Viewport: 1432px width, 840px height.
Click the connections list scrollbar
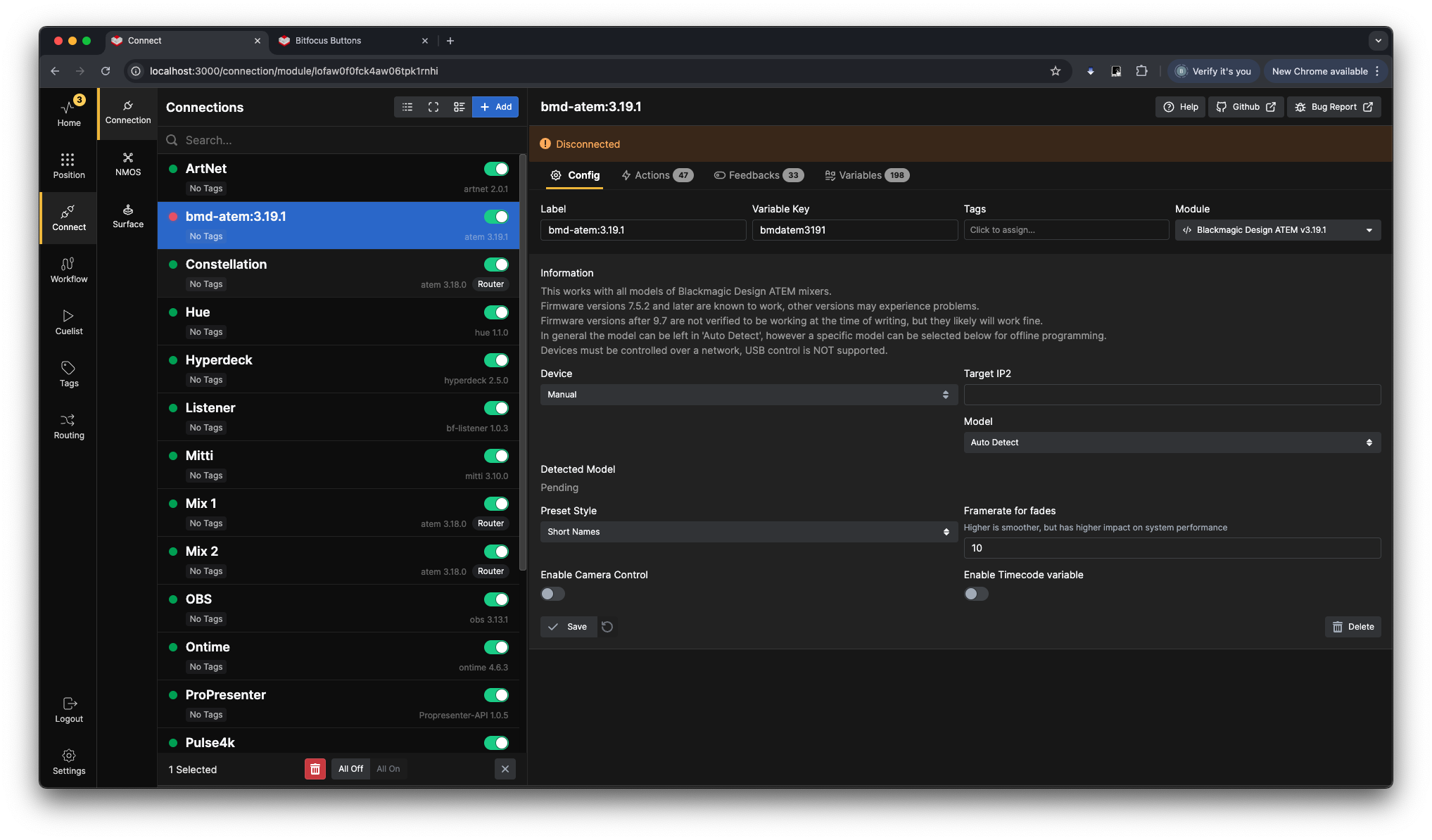[523, 362]
